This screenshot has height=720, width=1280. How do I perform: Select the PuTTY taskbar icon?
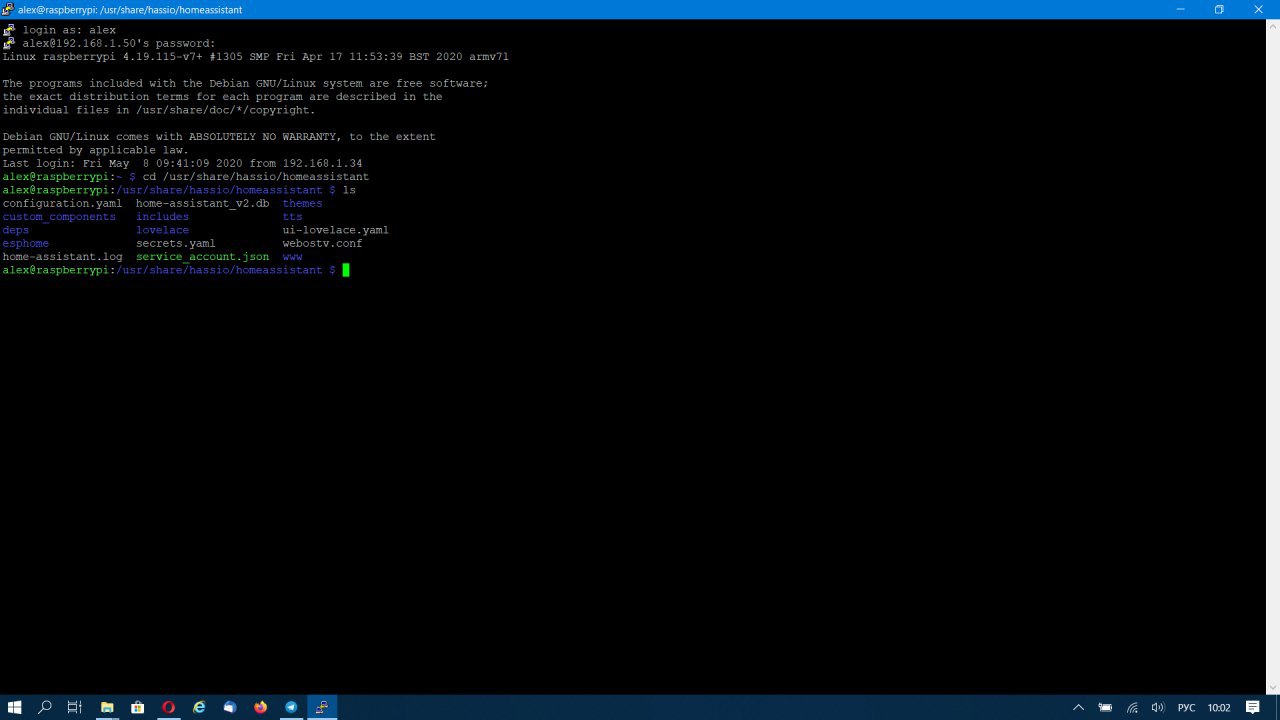322,707
